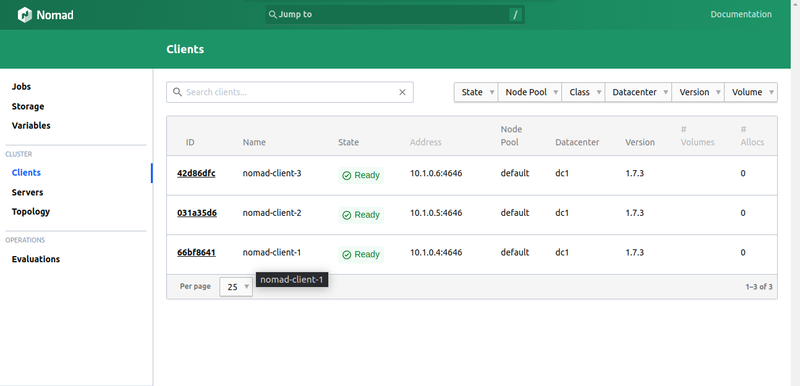Clear the client search with X icon

(402, 92)
